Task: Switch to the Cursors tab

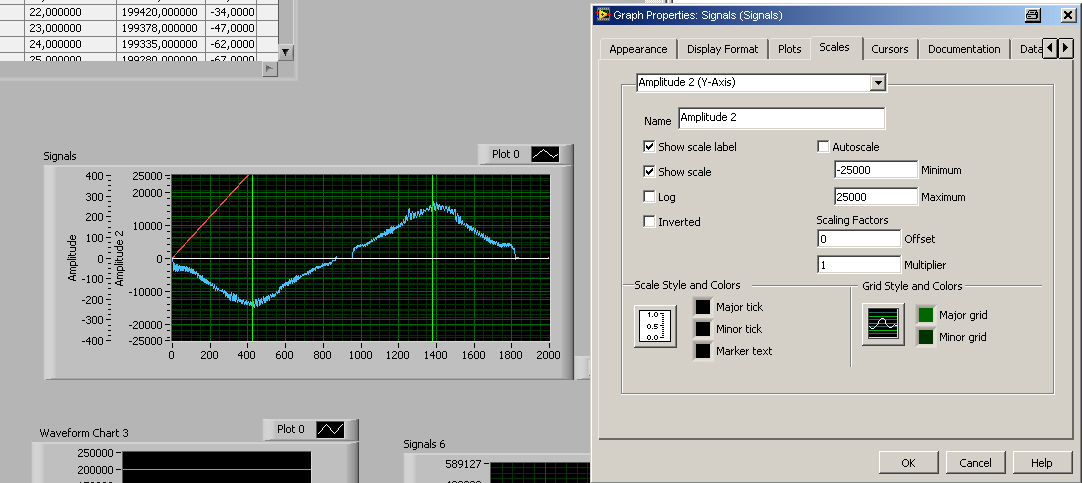Action: (x=889, y=49)
